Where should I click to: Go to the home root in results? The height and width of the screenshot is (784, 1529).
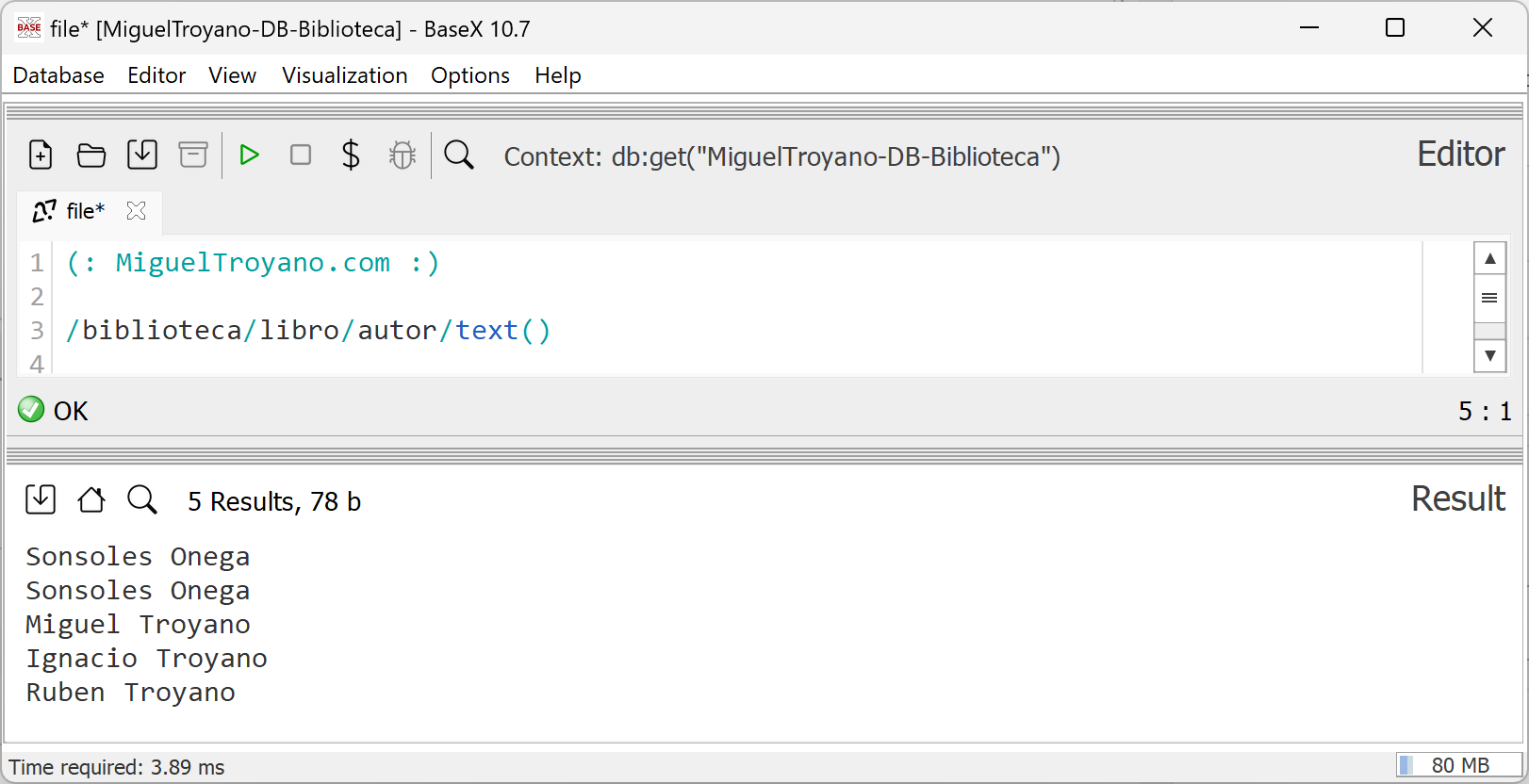(91, 499)
